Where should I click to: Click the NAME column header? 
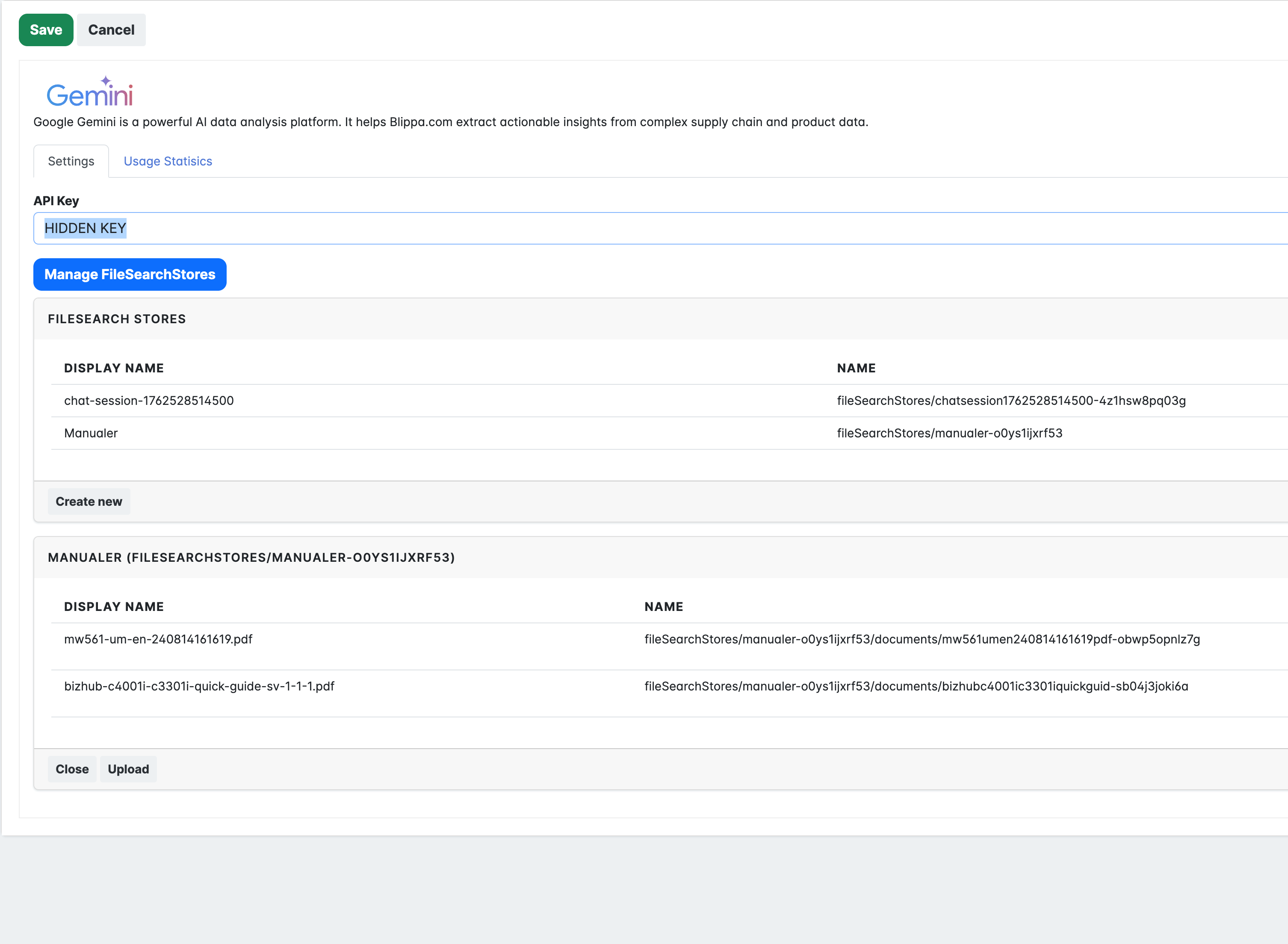[856, 367]
